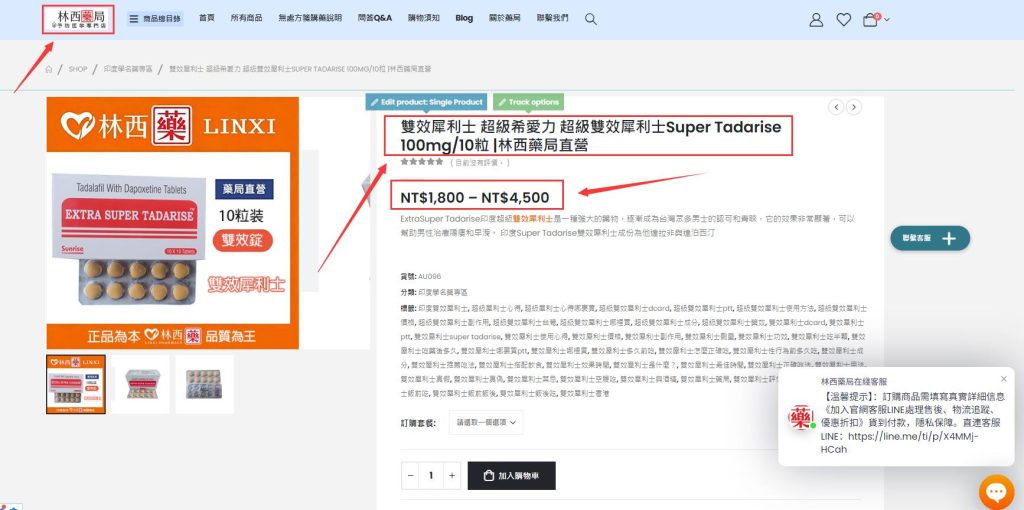
Task: Open the Blog menu item
Action: (x=464, y=18)
